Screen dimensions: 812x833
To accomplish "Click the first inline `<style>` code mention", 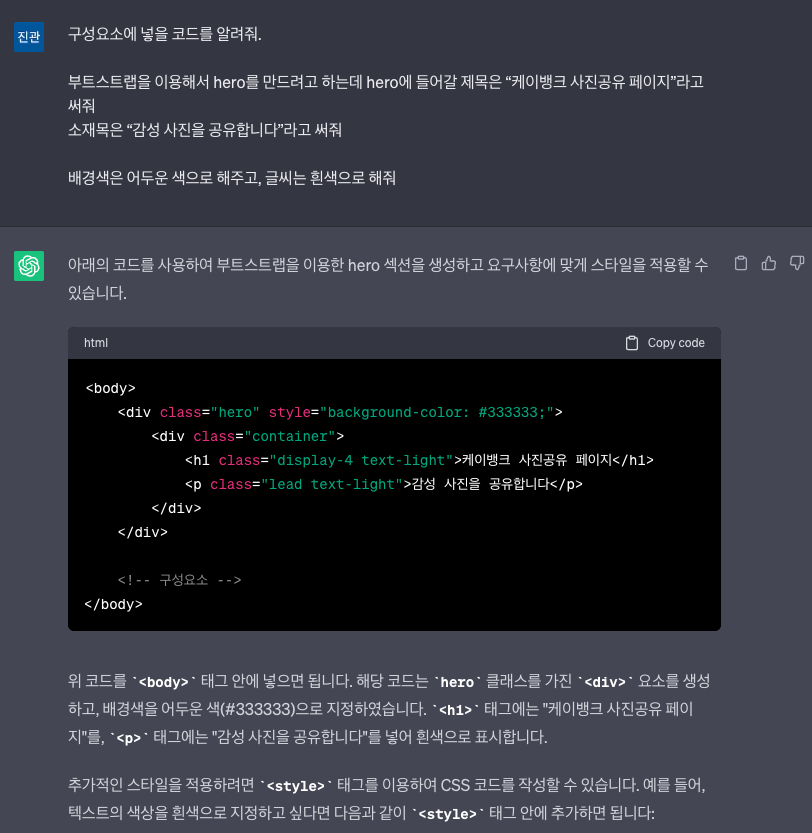I will [x=295, y=786].
